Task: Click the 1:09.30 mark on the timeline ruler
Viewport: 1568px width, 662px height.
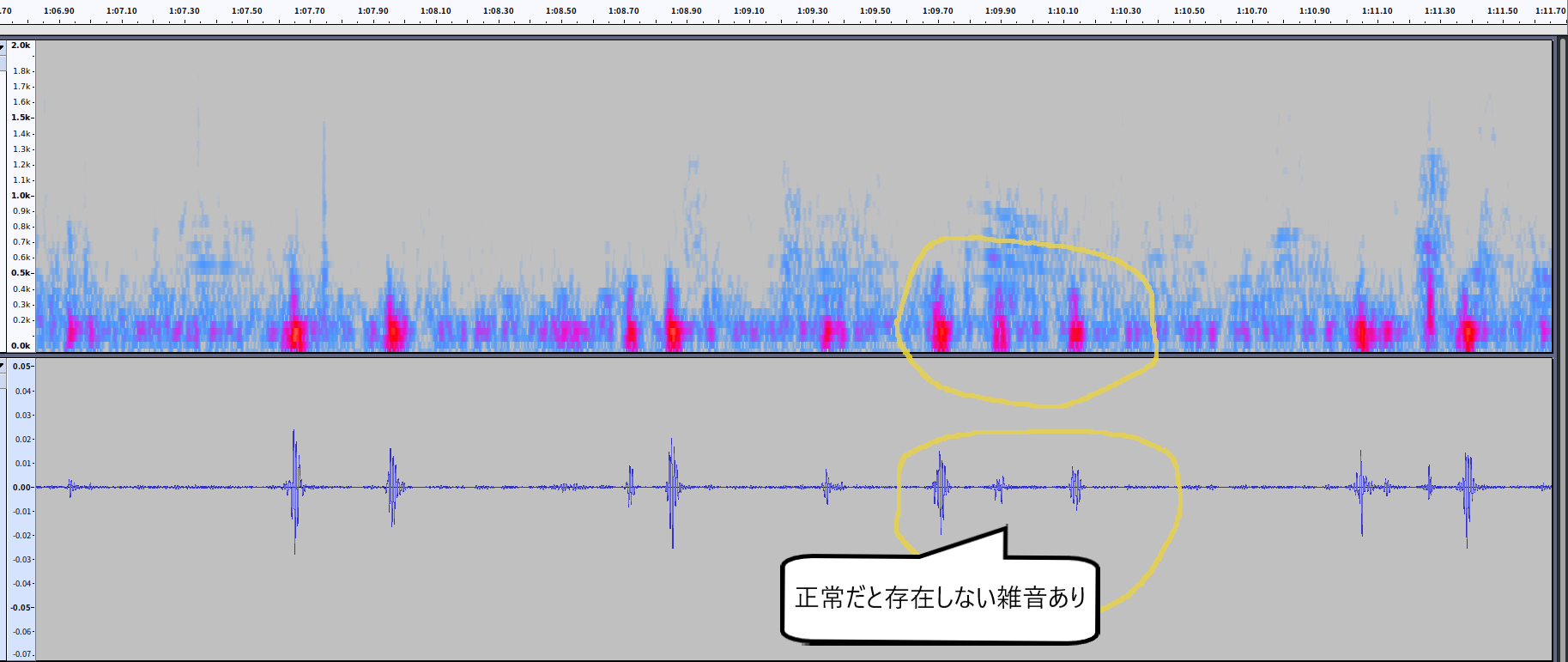Action: (x=813, y=11)
